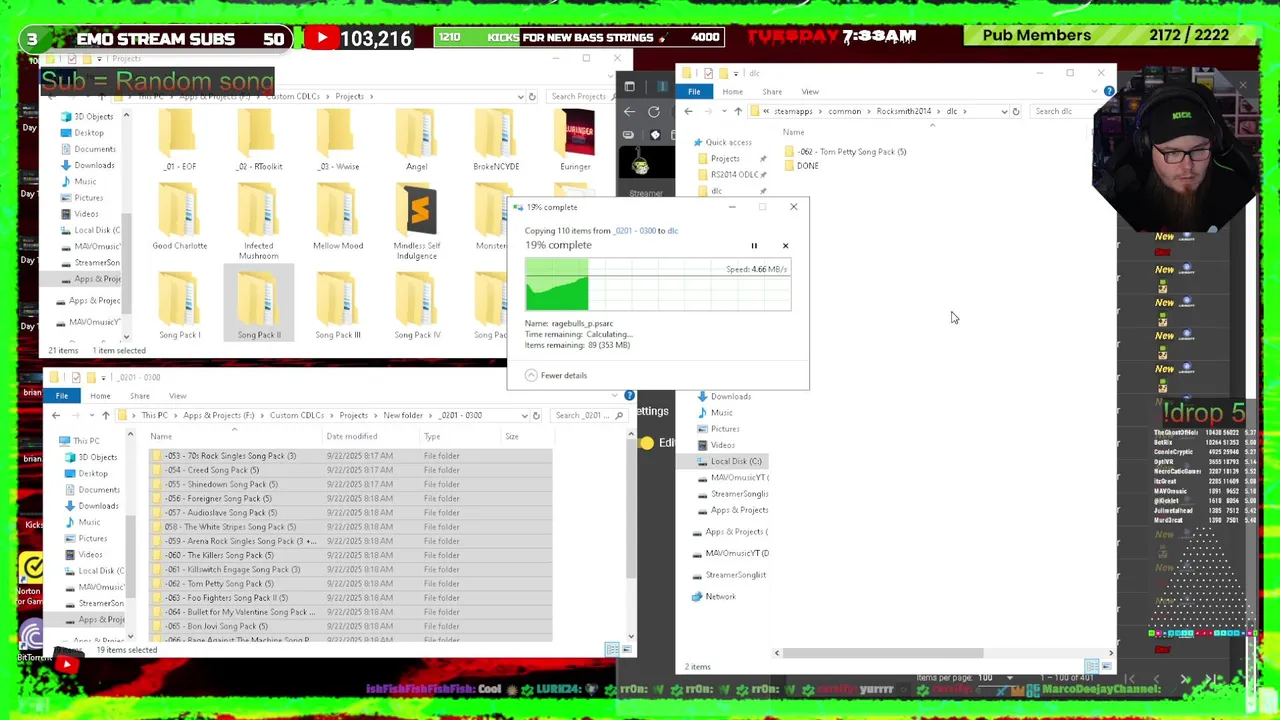Sort by Type column in file list

pos(432,436)
